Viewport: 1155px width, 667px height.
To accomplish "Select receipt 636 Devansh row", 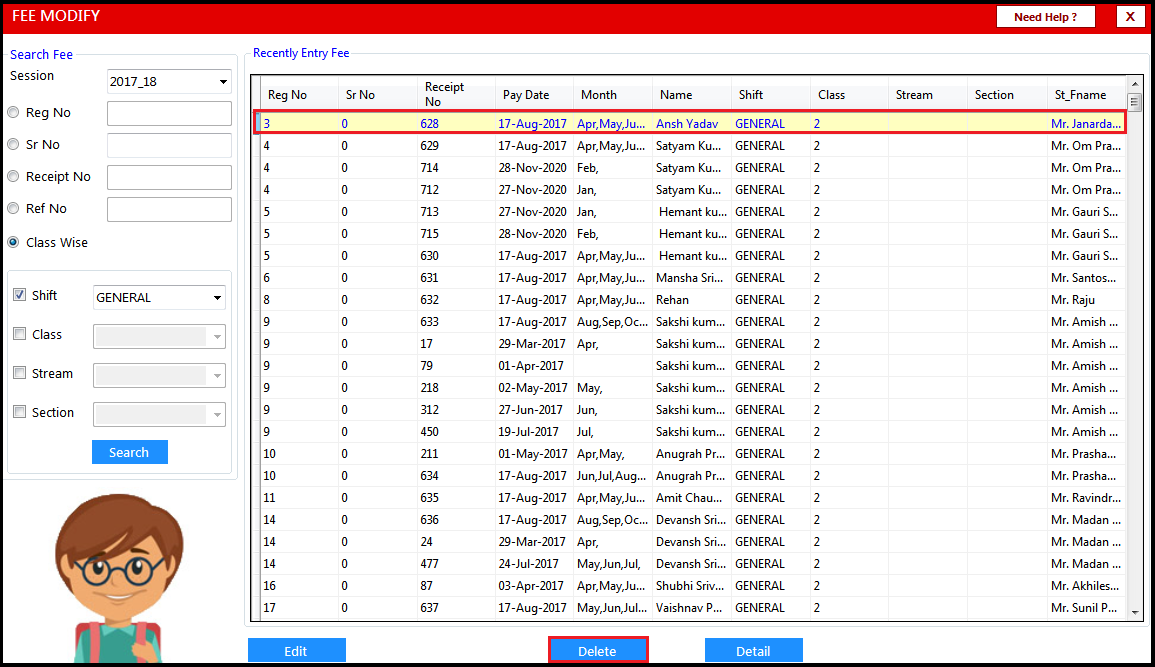I will click(x=690, y=520).
